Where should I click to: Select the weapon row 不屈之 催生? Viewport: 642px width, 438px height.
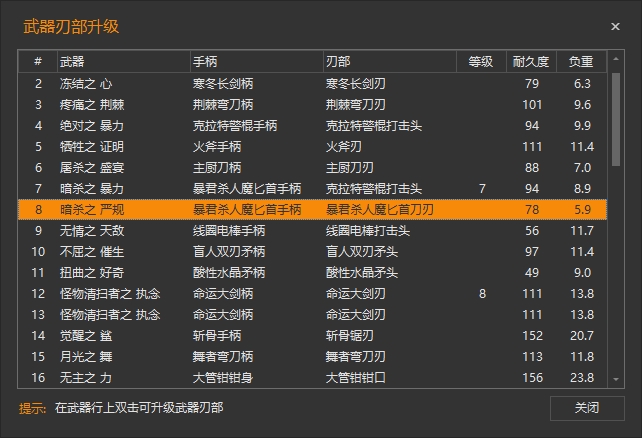(x=312, y=252)
